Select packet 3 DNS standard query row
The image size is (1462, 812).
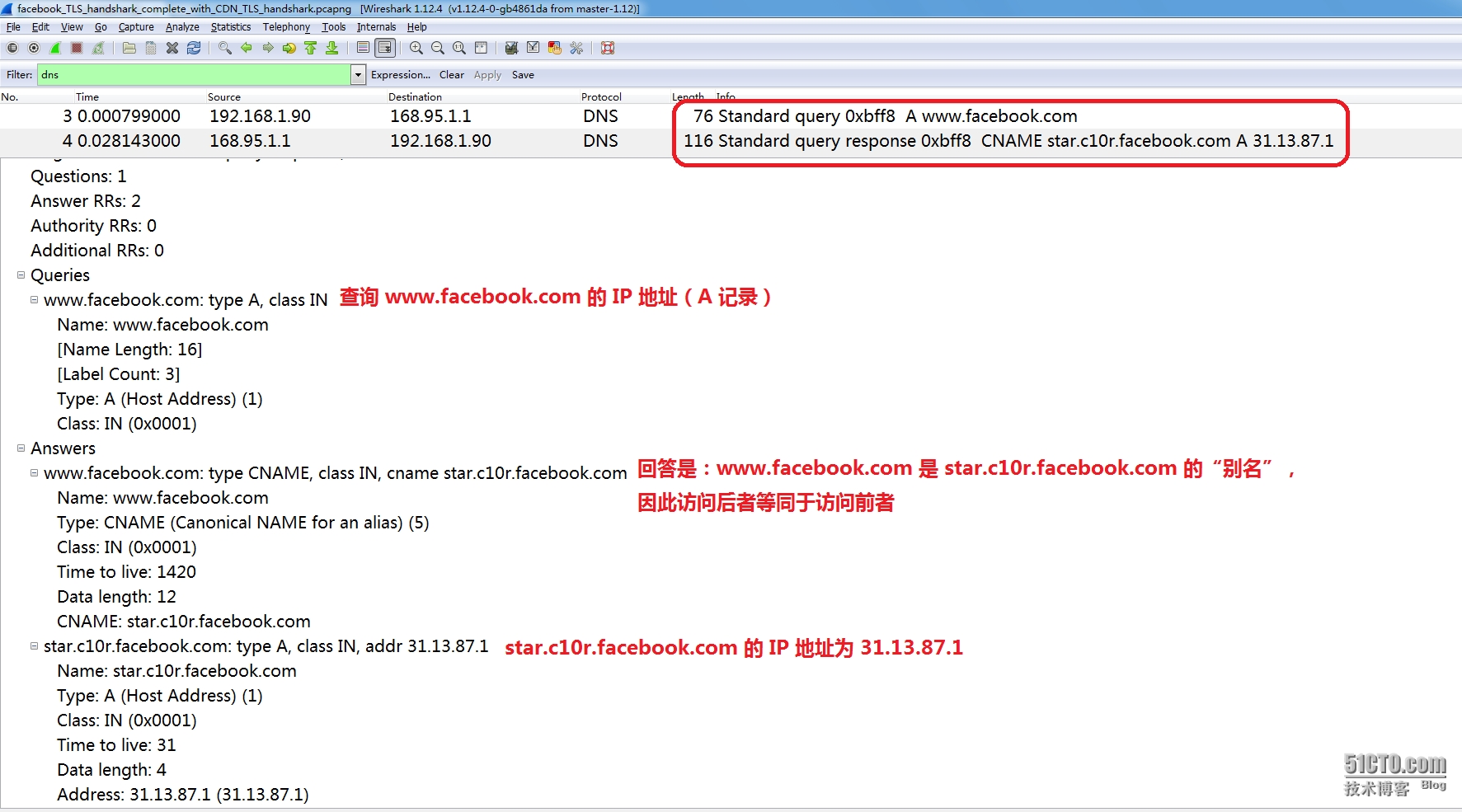point(731,116)
